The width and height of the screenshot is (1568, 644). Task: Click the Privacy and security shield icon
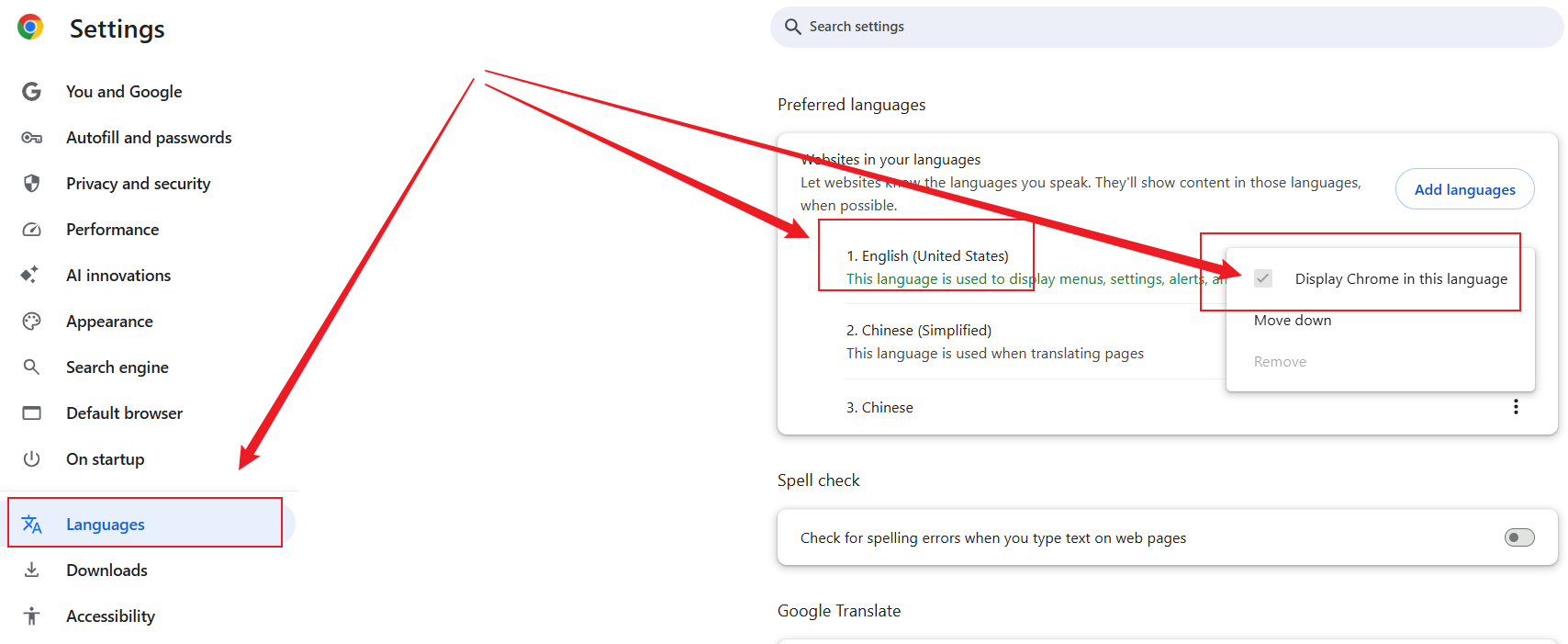click(x=31, y=184)
